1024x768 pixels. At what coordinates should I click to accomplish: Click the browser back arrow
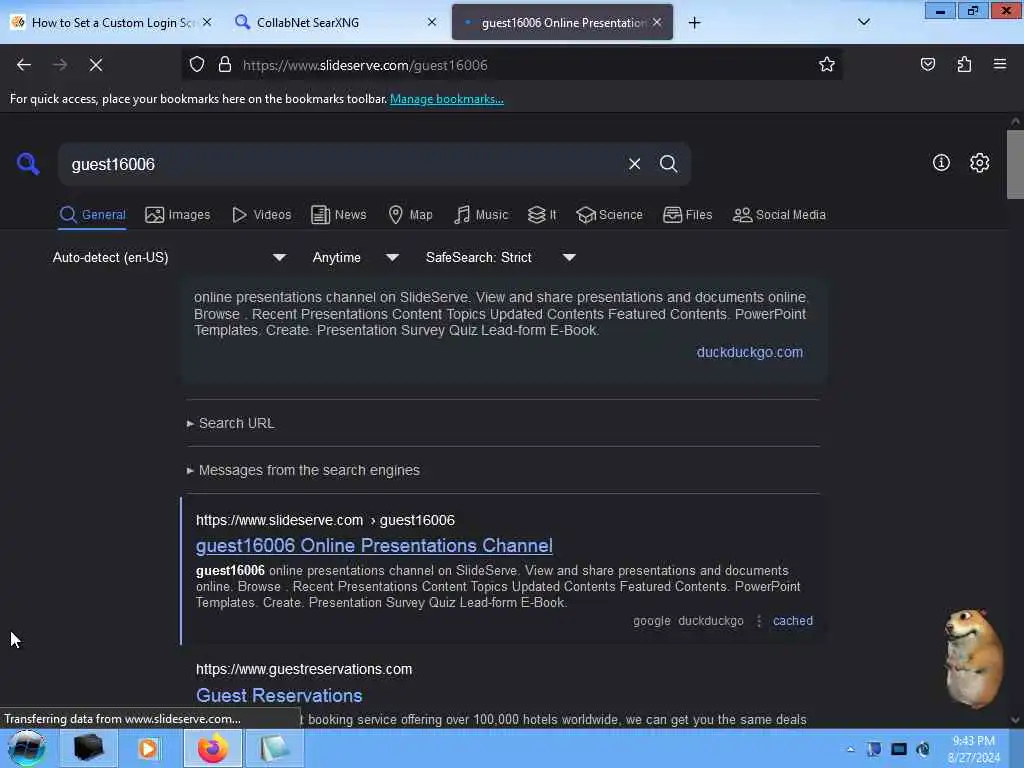tap(24, 65)
